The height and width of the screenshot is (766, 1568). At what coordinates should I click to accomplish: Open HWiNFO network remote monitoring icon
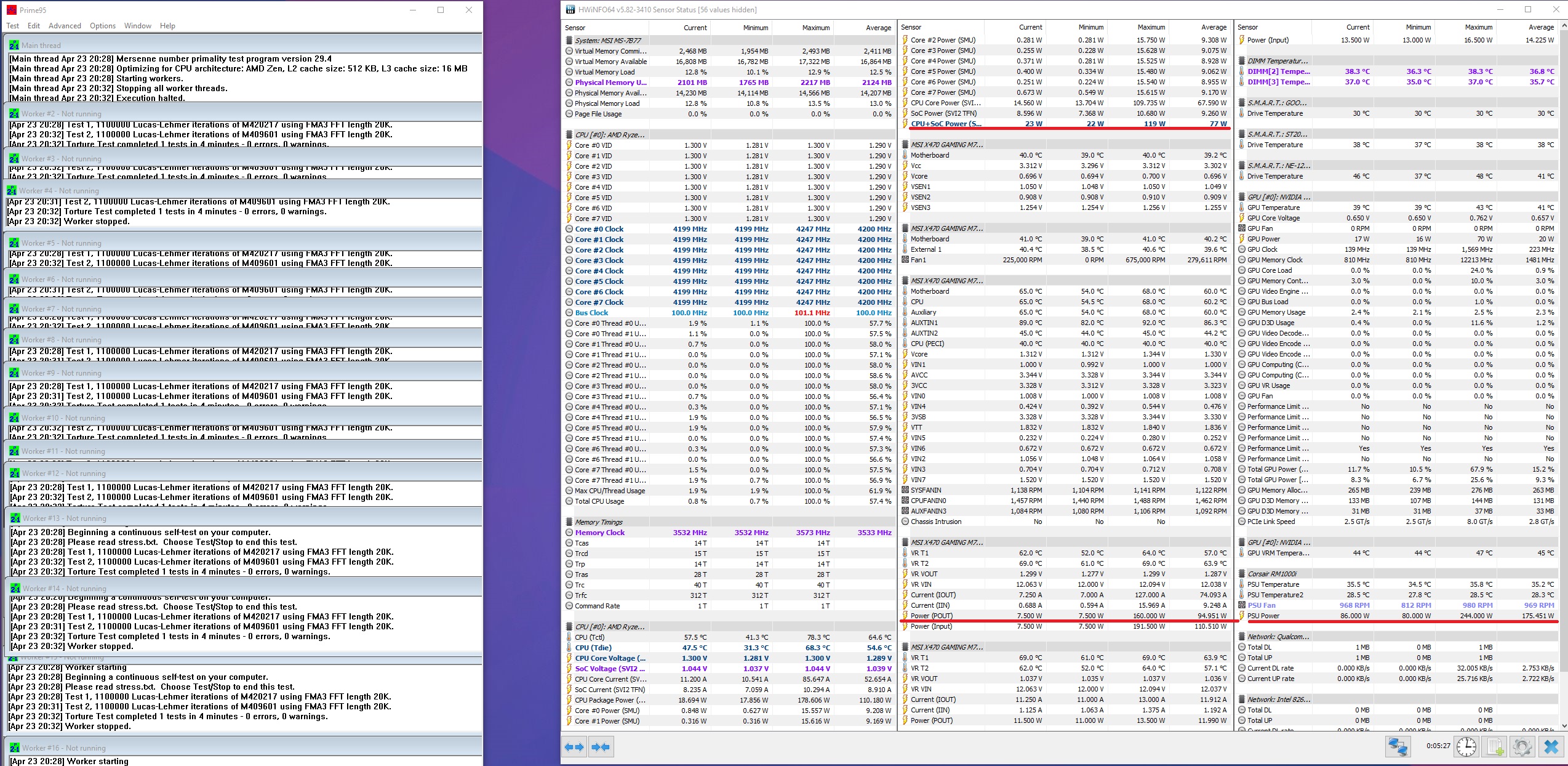[1397, 747]
